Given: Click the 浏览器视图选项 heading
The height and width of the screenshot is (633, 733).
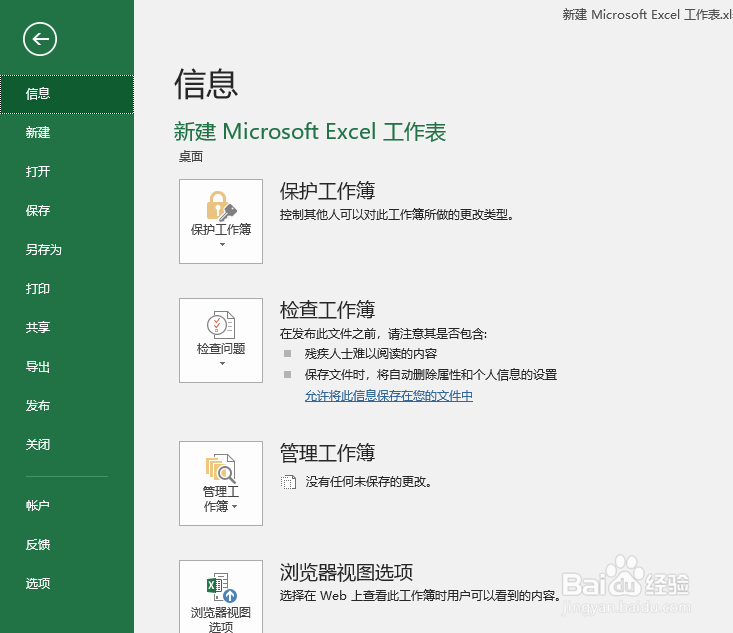Looking at the screenshot, I should click(x=346, y=572).
